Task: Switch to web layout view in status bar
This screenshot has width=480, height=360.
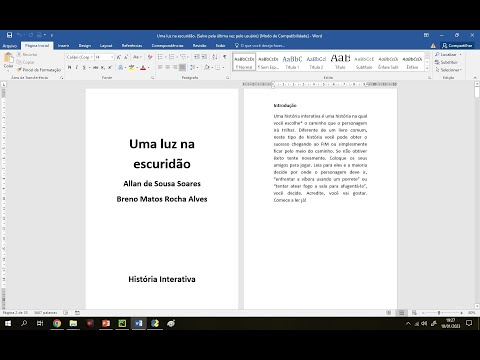Action: click(x=414, y=313)
